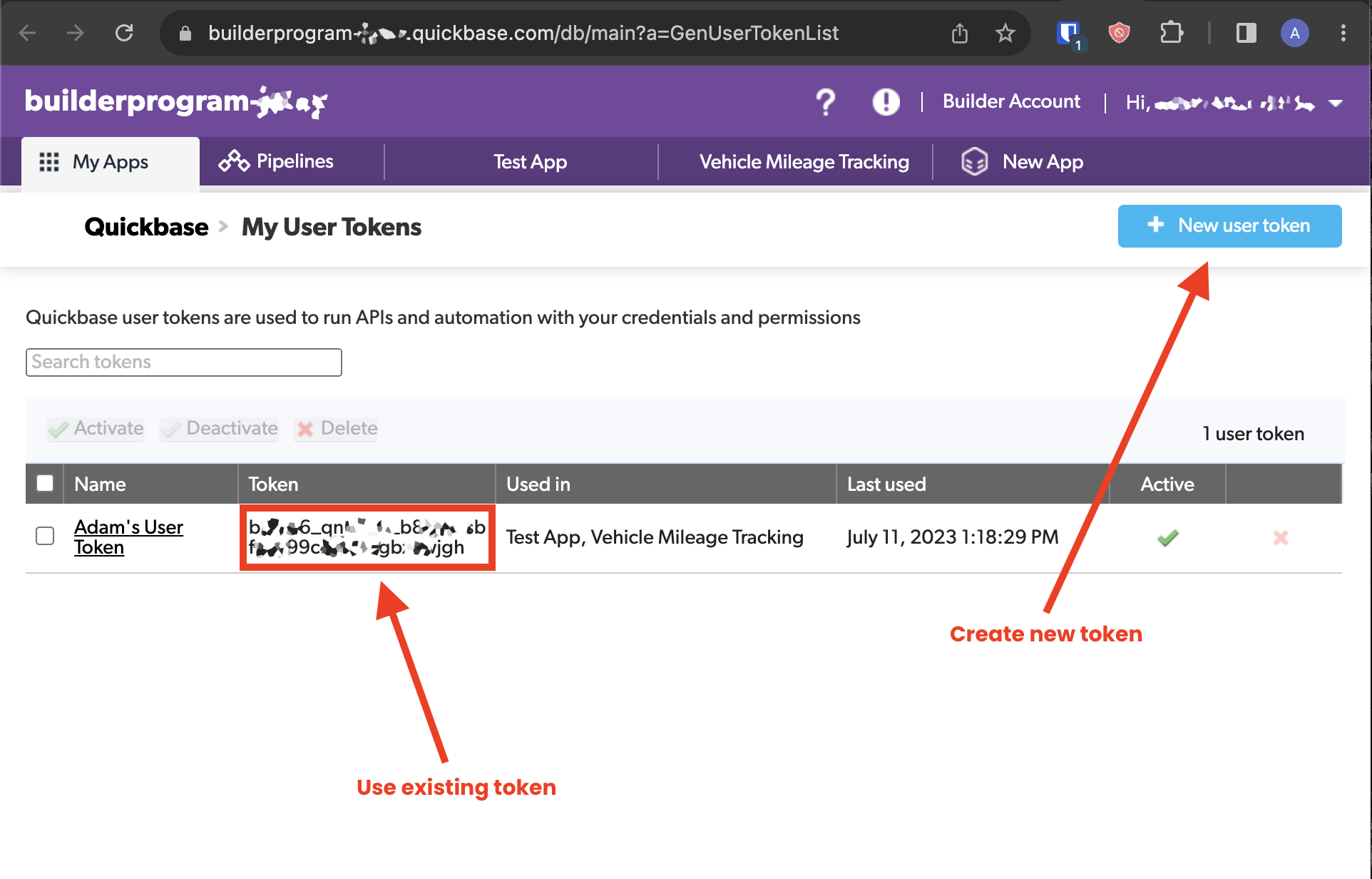
Task: Reload the page
Action: coord(124,33)
